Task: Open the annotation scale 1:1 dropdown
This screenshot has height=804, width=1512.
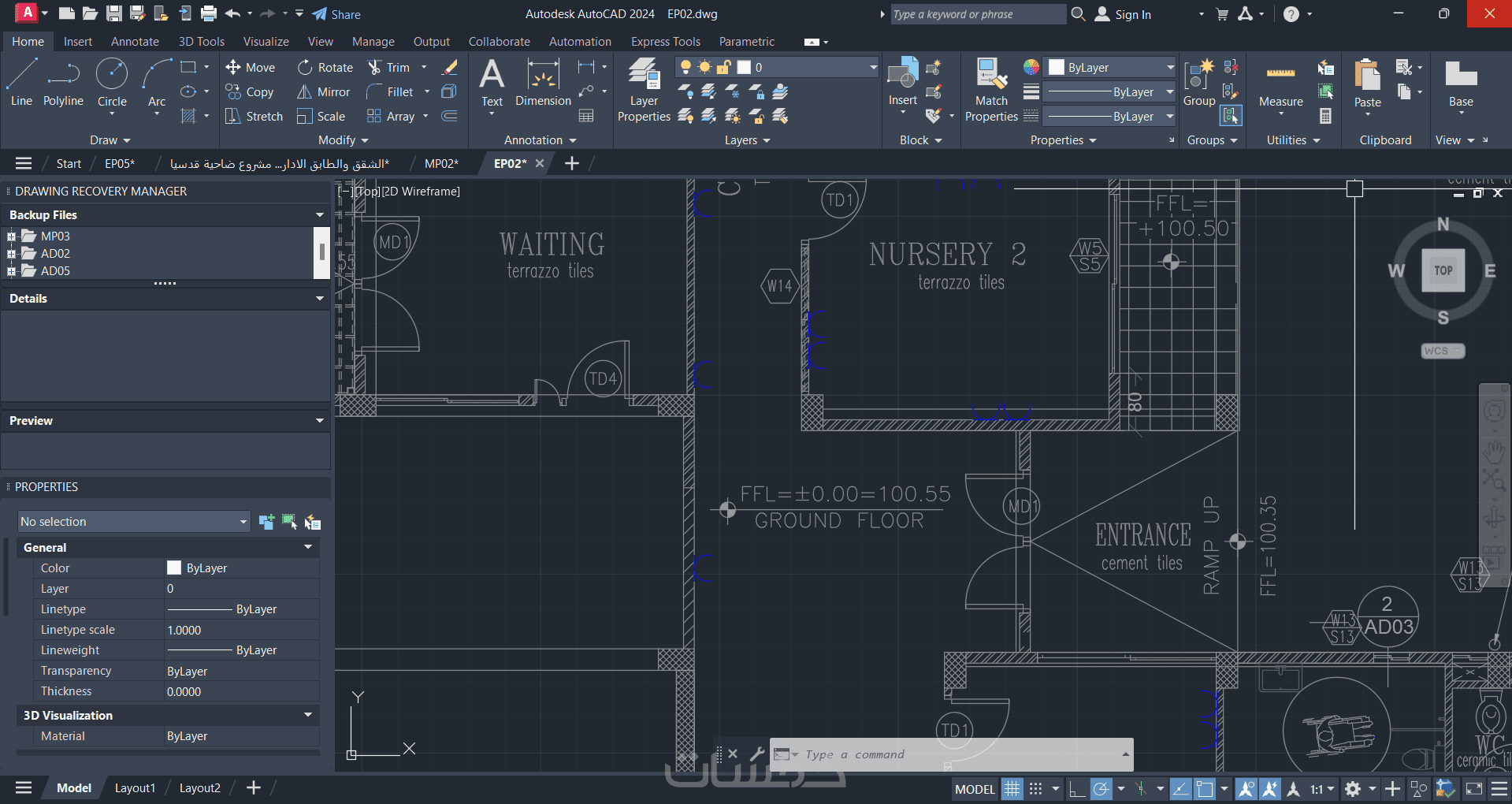Action: [1322, 788]
